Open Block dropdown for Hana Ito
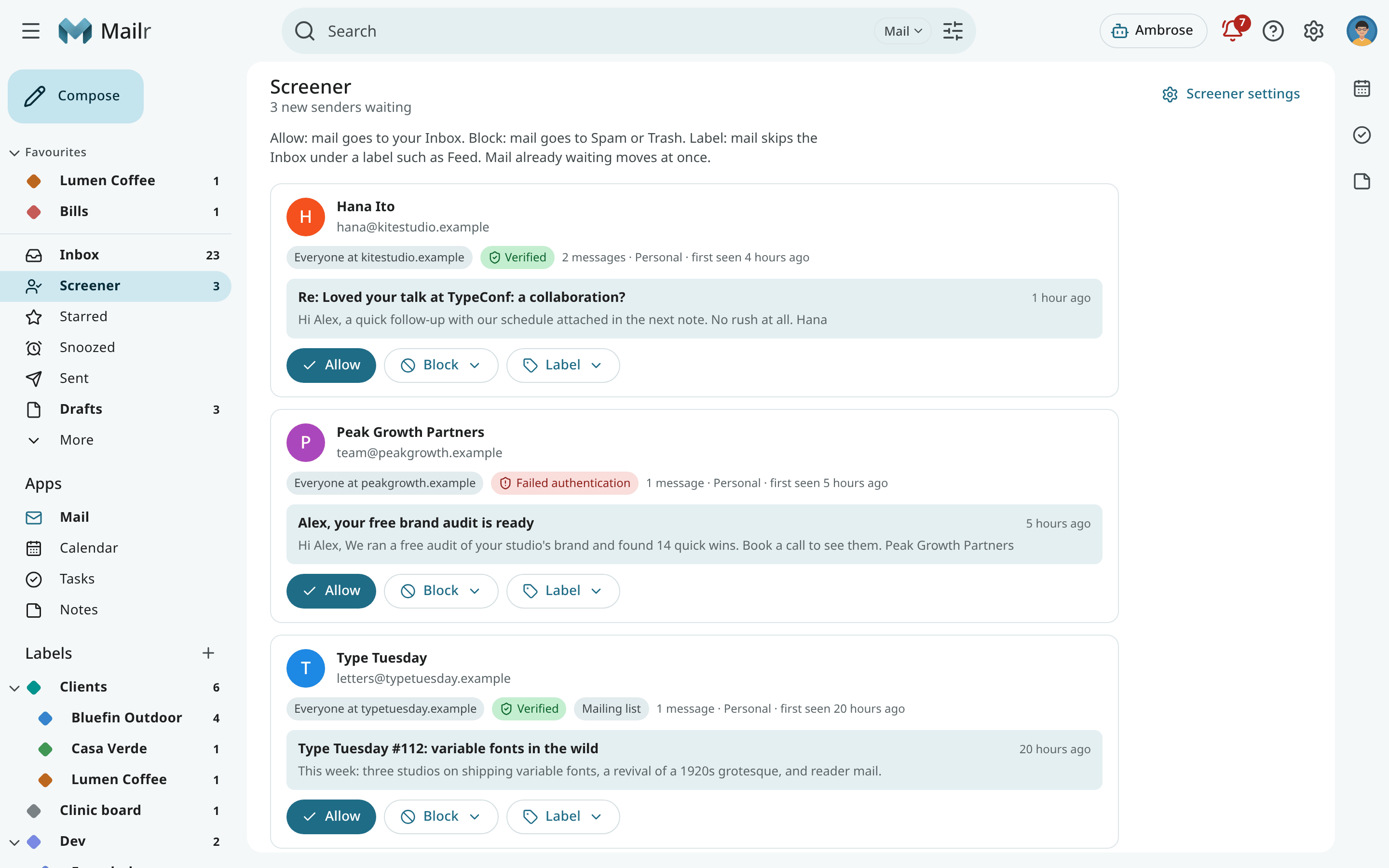This screenshot has height=868, width=1389. (x=440, y=365)
